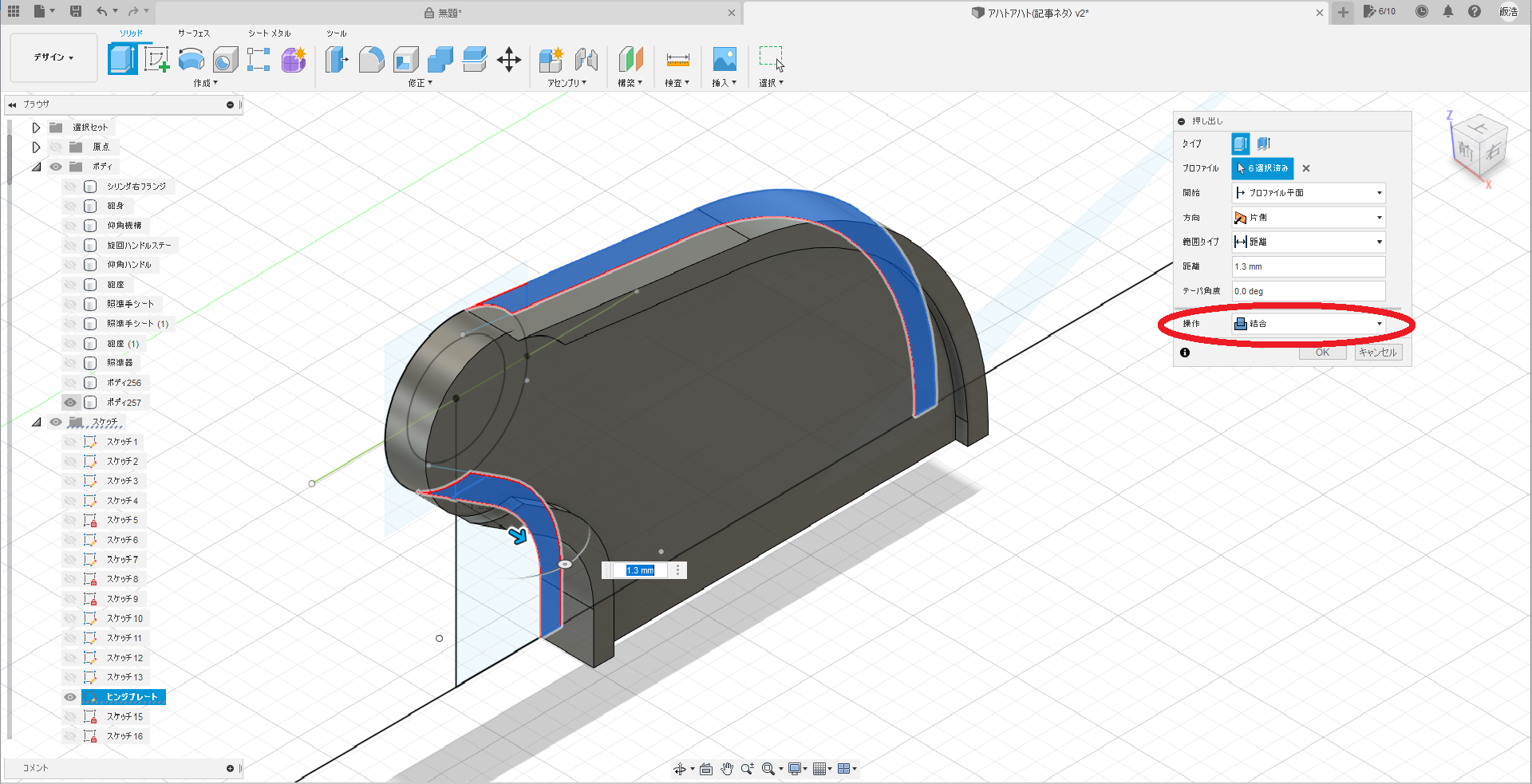Click the キャンセル button
The height and width of the screenshot is (784, 1532).
[x=1378, y=352]
